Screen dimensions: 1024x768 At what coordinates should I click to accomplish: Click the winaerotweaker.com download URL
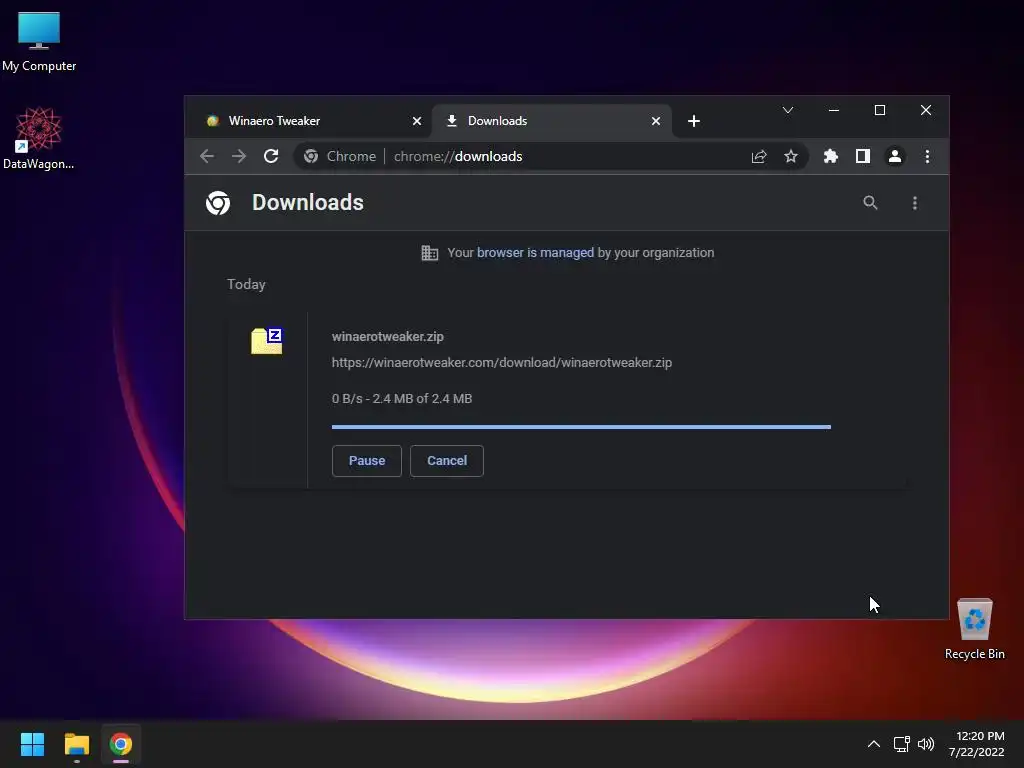coord(502,362)
